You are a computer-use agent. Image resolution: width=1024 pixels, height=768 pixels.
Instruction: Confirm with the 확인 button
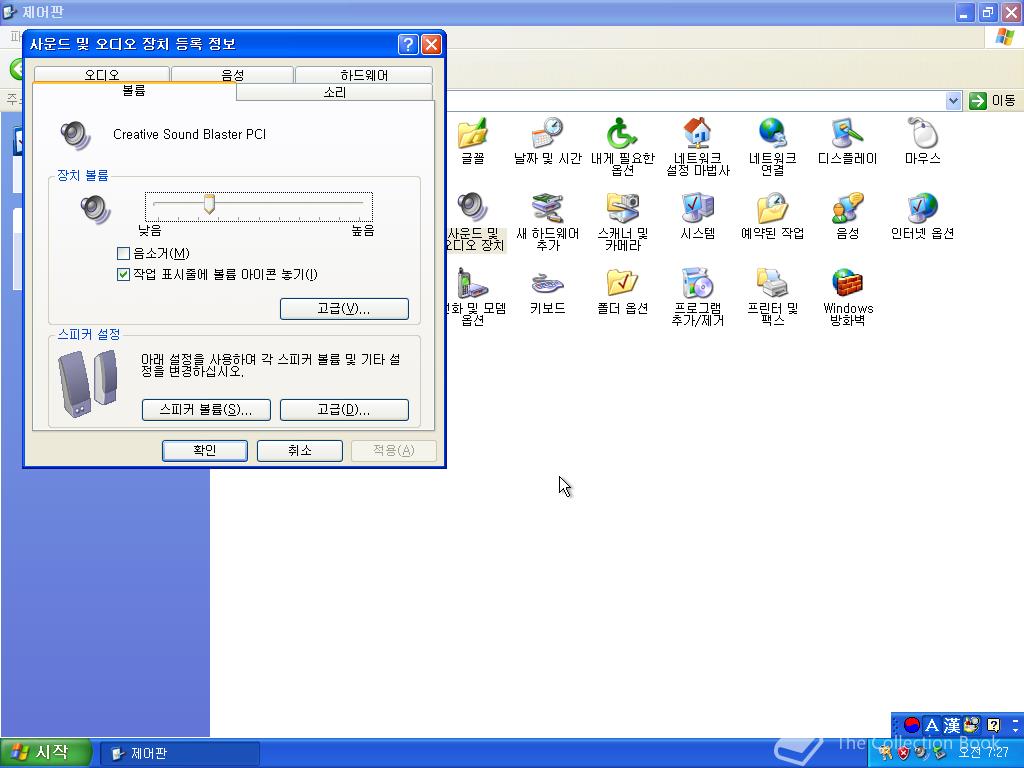tap(204, 451)
